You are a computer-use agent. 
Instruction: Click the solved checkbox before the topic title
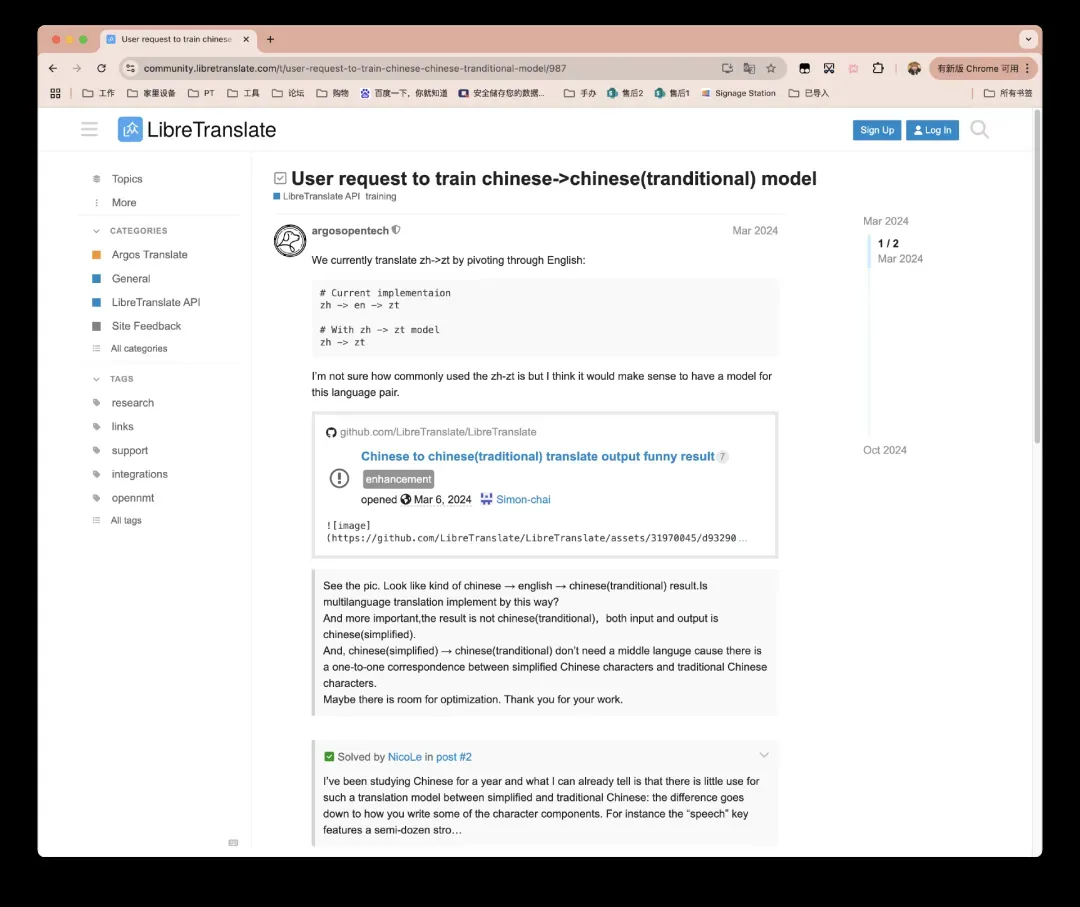(280, 178)
